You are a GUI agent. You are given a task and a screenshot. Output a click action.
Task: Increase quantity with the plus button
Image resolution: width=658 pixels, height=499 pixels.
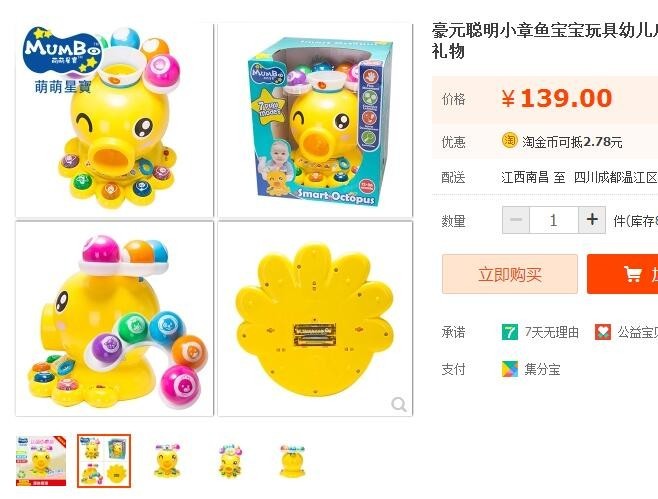pos(592,220)
